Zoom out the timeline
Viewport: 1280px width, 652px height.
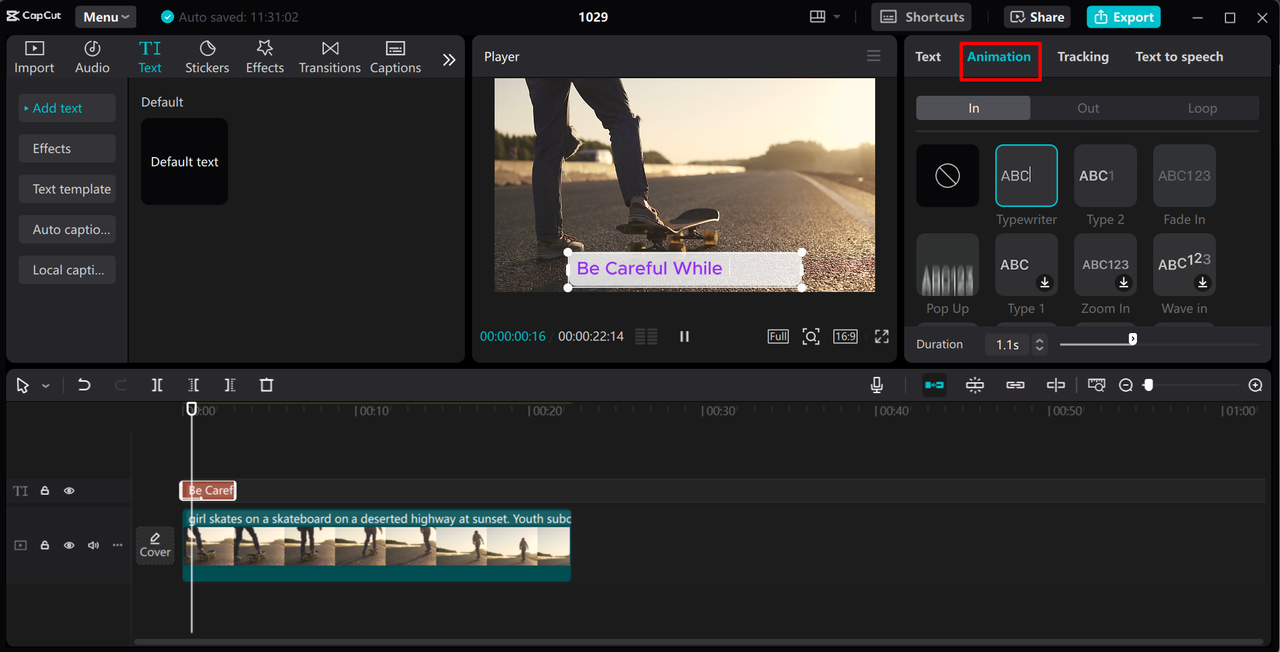coord(1126,385)
